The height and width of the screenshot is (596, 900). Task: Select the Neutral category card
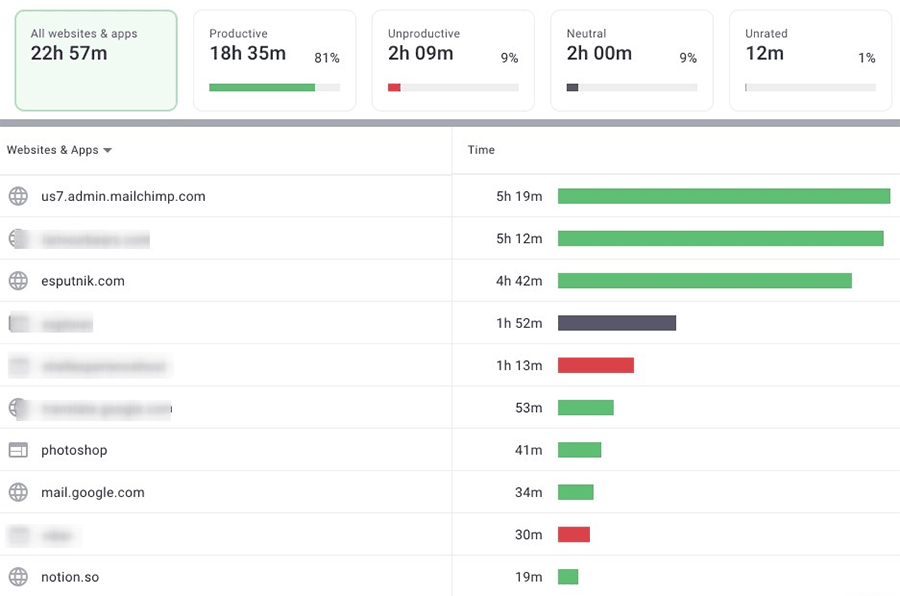pyautogui.click(x=631, y=60)
